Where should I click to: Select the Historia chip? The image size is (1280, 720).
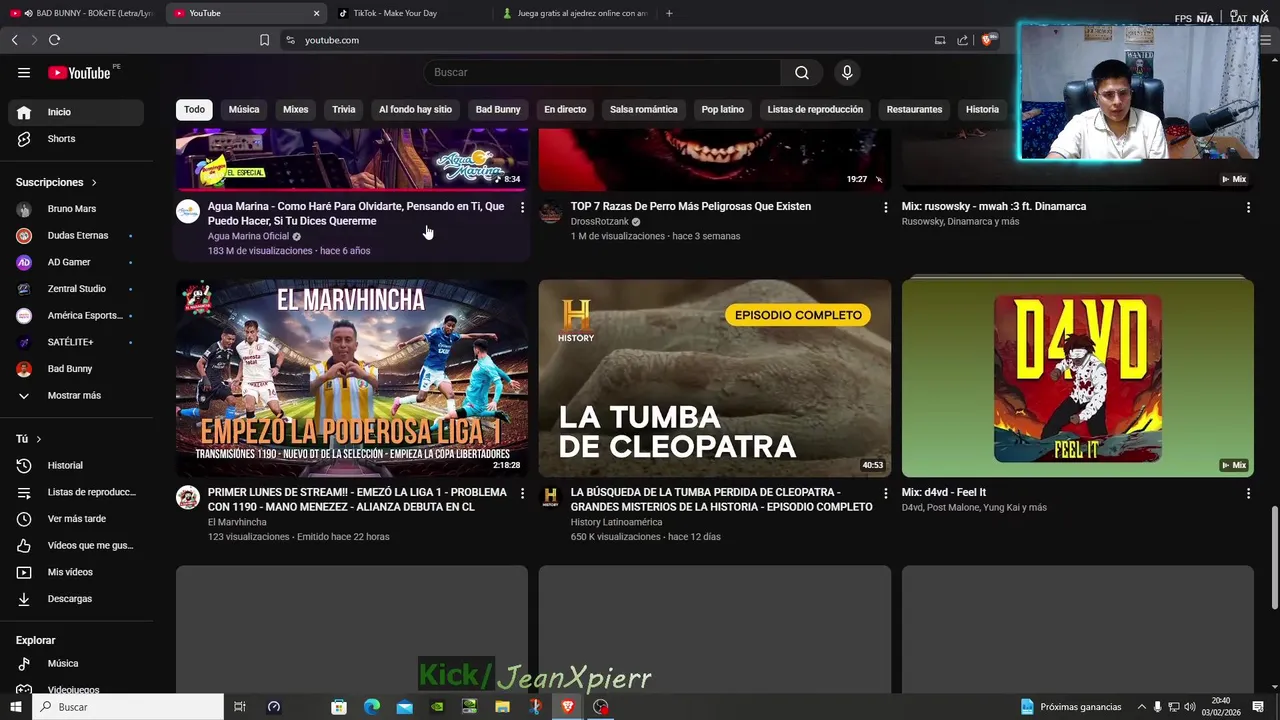coord(982,109)
